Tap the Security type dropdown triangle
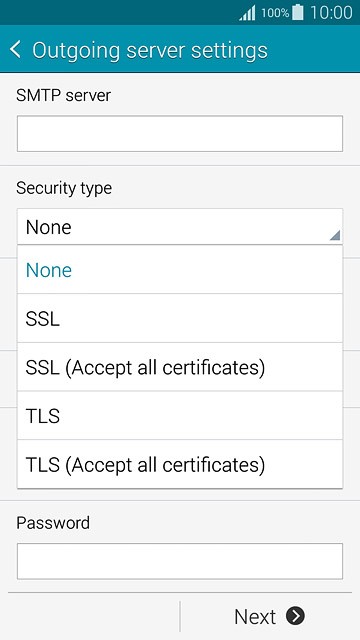Image resolution: width=360 pixels, height=640 pixels. (335, 235)
